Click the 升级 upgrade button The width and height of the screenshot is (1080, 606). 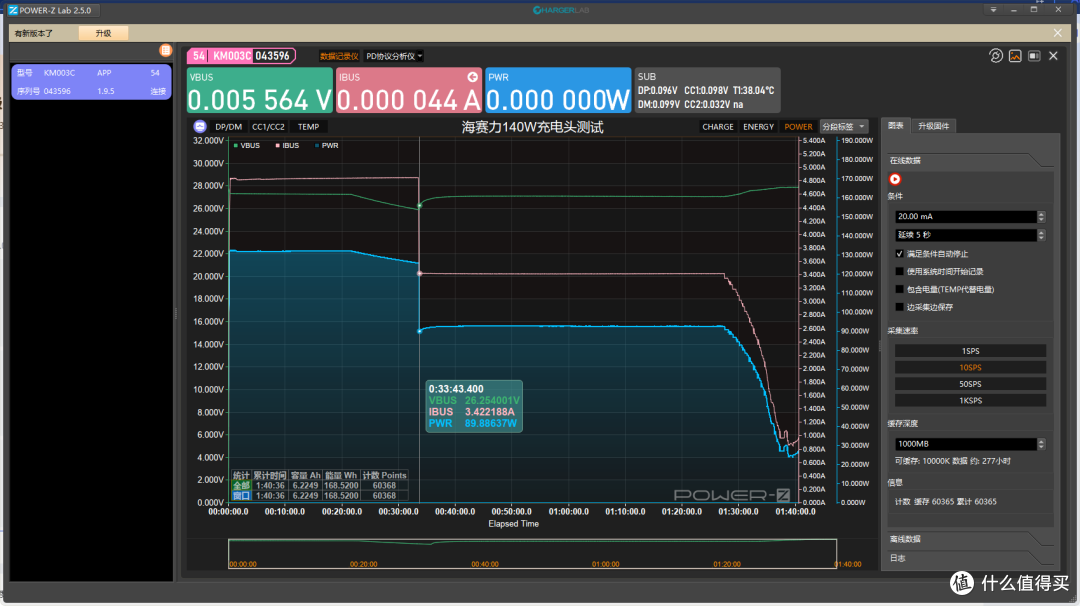coord(103,33)
